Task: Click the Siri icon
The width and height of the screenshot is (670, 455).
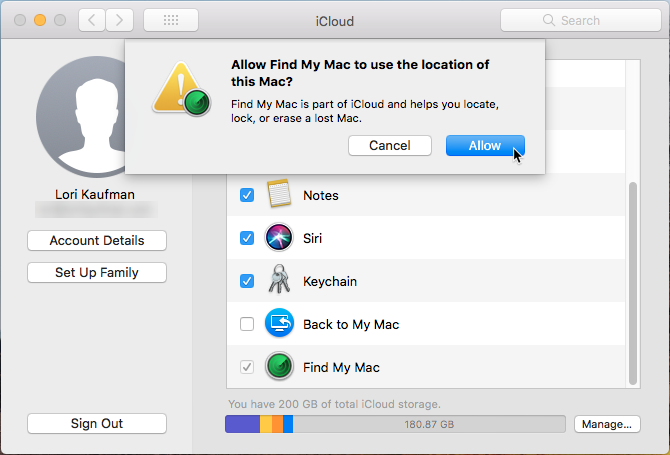Action: pyautogui.click(x=279, y=238)
